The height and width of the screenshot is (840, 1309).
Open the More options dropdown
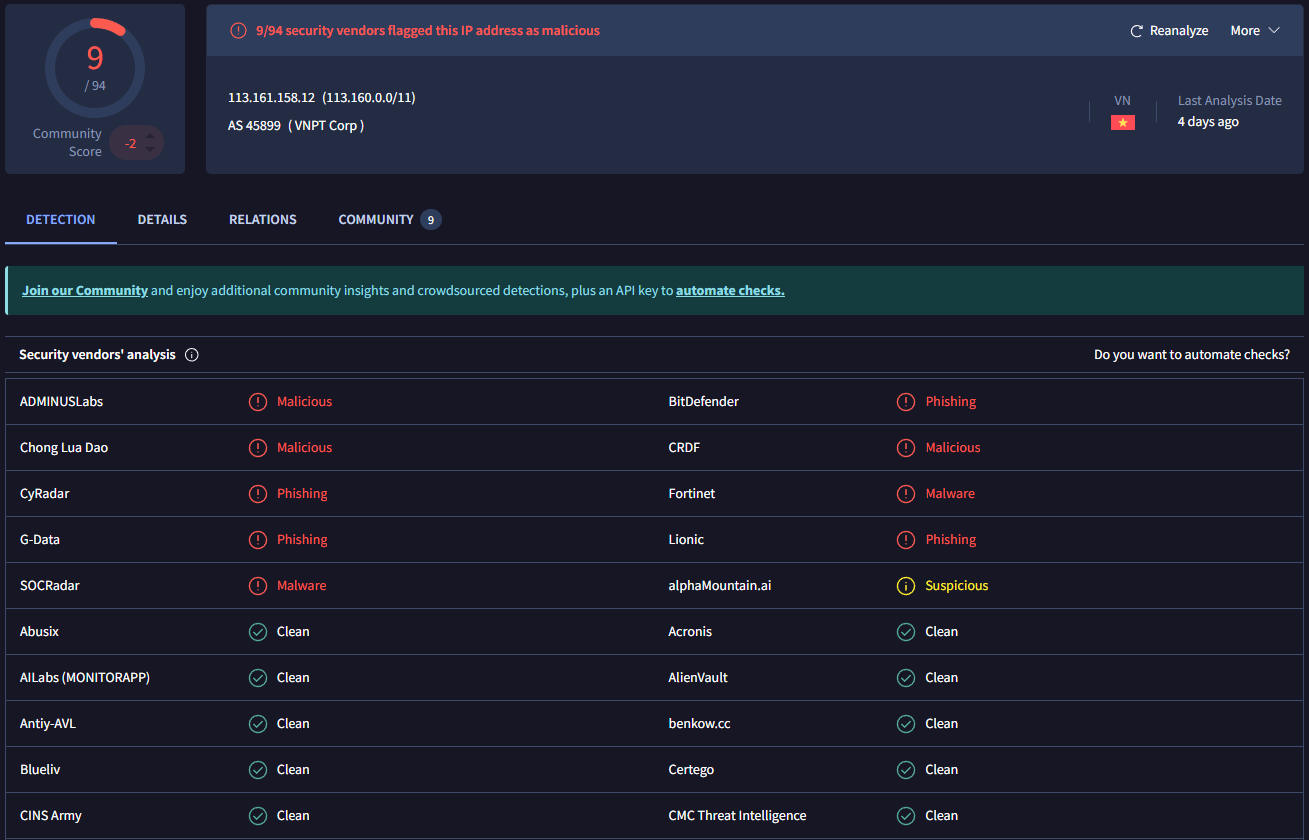click(x=1253, y=30)
